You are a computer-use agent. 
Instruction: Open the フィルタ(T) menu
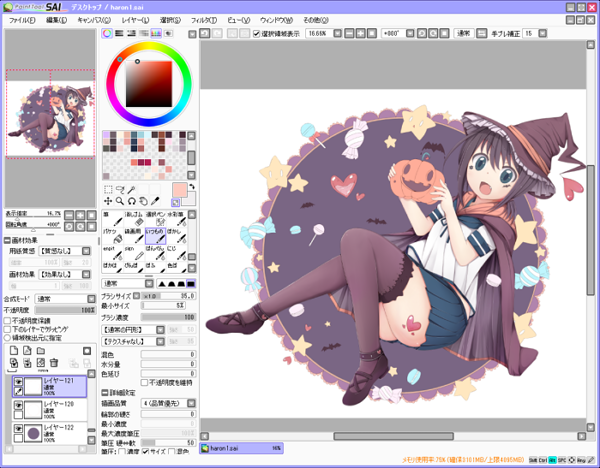204,20
